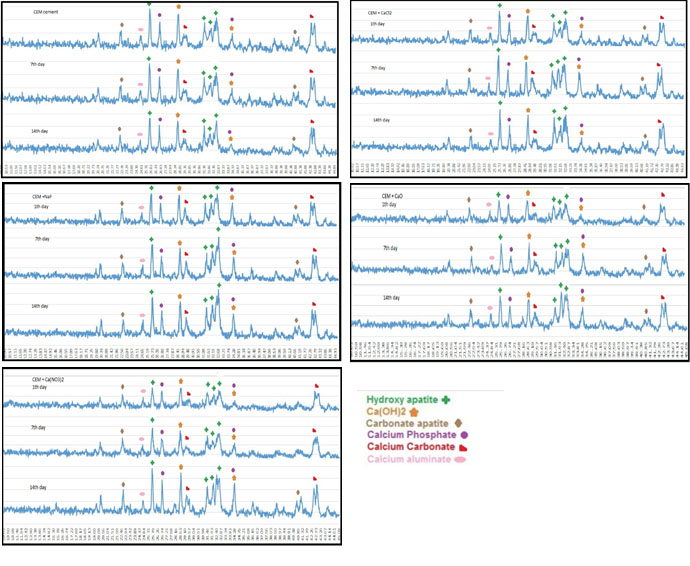Screen dimensions: 690x566
Task: Select the 'Calcium aluminate' legend label
Action: tap(411, 460)
